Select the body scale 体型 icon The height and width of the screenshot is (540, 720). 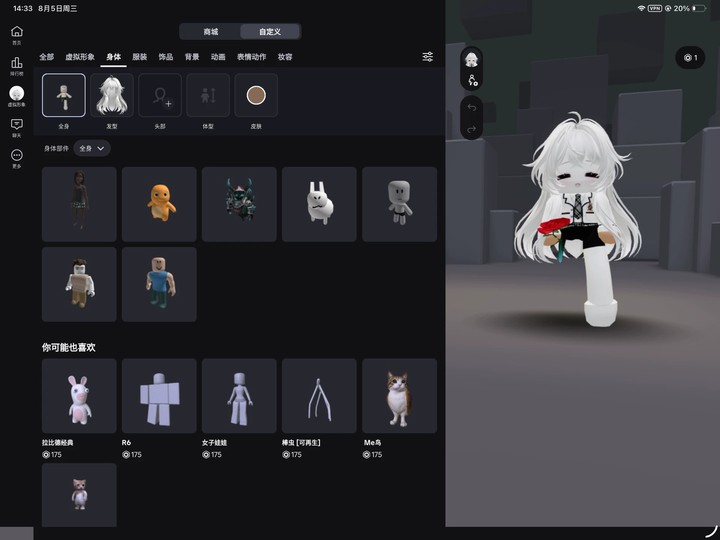point(208,95)
